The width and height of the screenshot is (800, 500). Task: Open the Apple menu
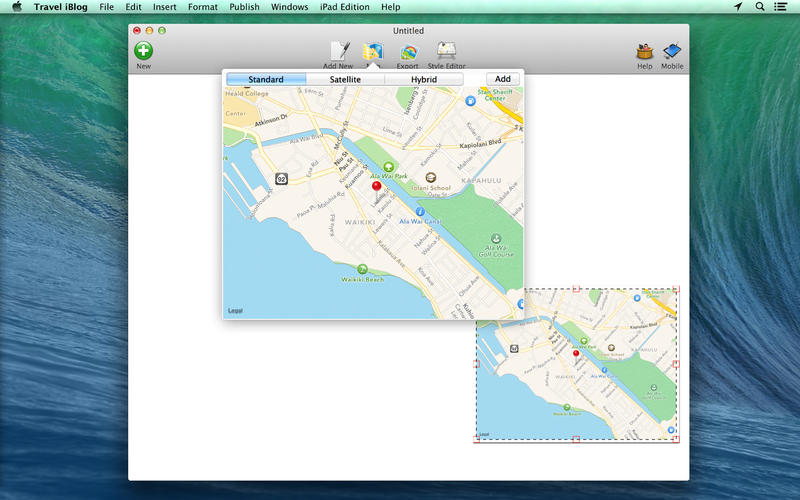click(17, 7)
